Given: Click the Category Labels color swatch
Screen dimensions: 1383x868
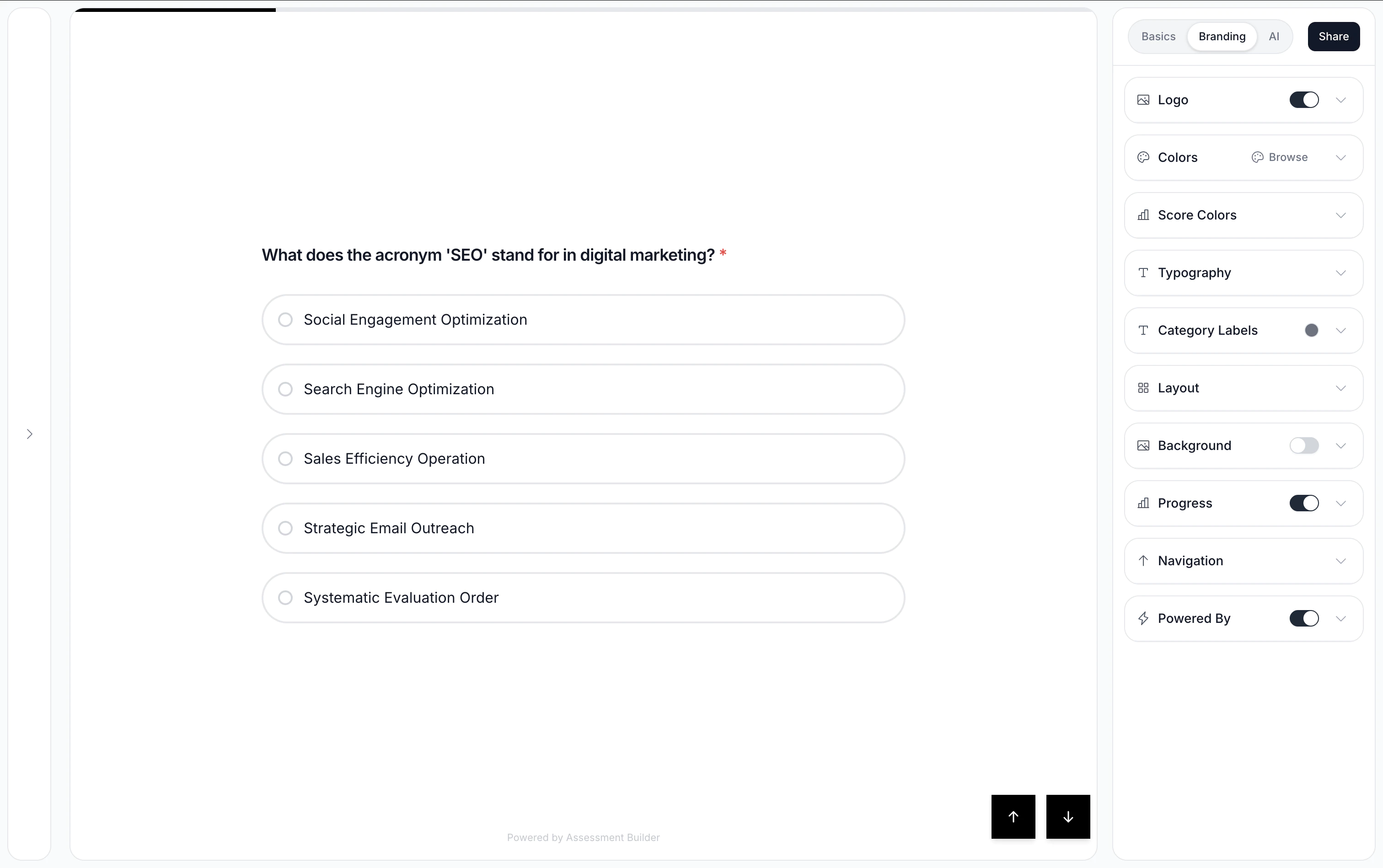Looking at the screenshot, I should click(1311, 330).
